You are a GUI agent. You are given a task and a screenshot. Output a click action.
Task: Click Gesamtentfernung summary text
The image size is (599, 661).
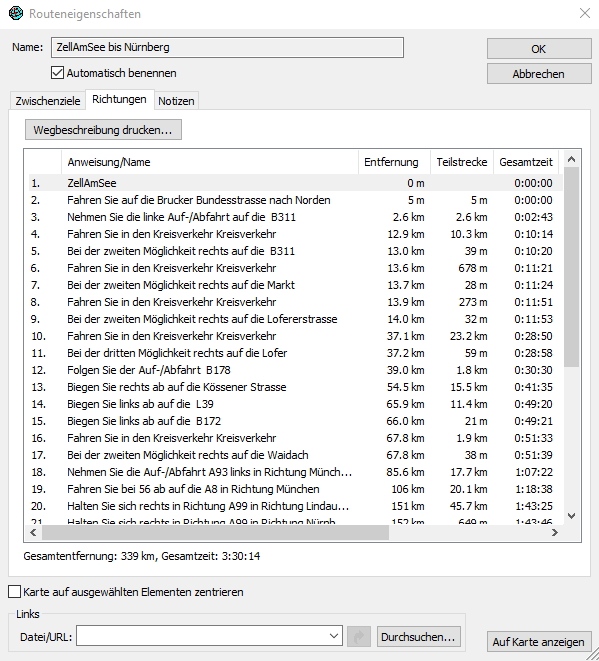142,556
